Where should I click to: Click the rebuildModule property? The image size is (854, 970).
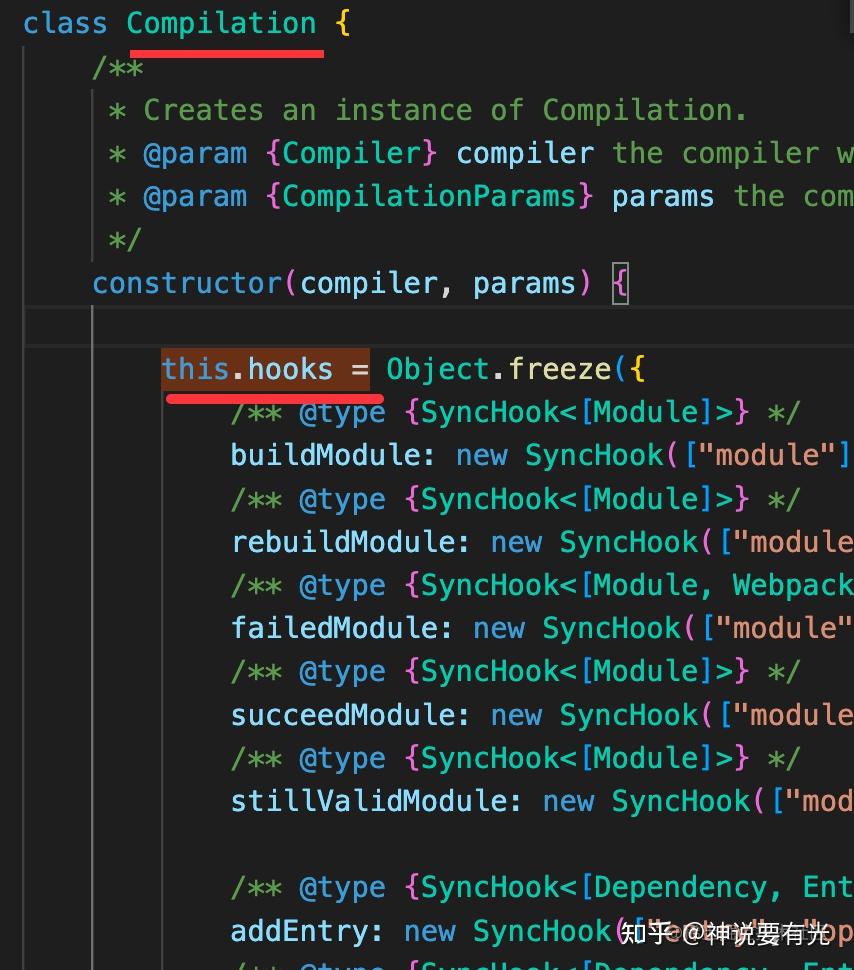tap(343, 543)
